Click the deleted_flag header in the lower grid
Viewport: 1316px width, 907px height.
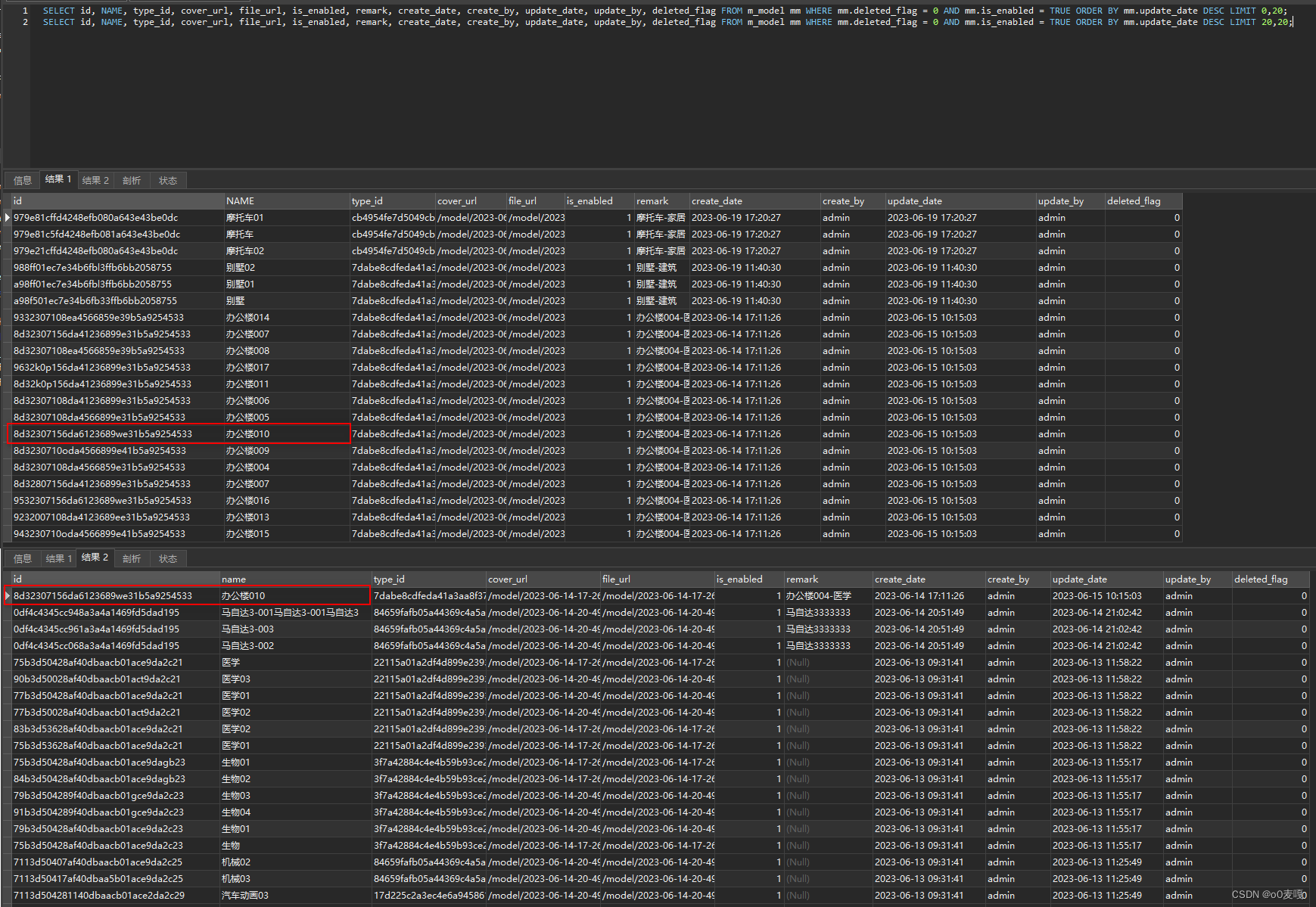coord(1271,579)
